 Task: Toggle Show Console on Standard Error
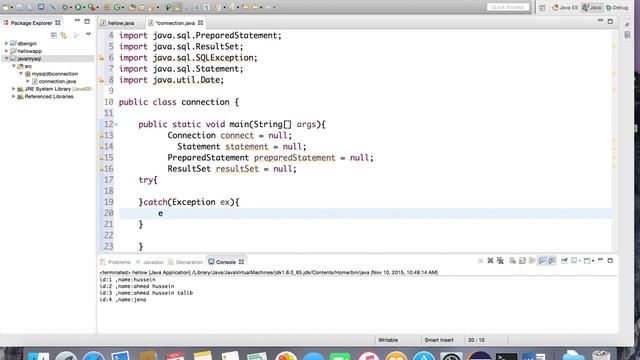pos(552,260)
